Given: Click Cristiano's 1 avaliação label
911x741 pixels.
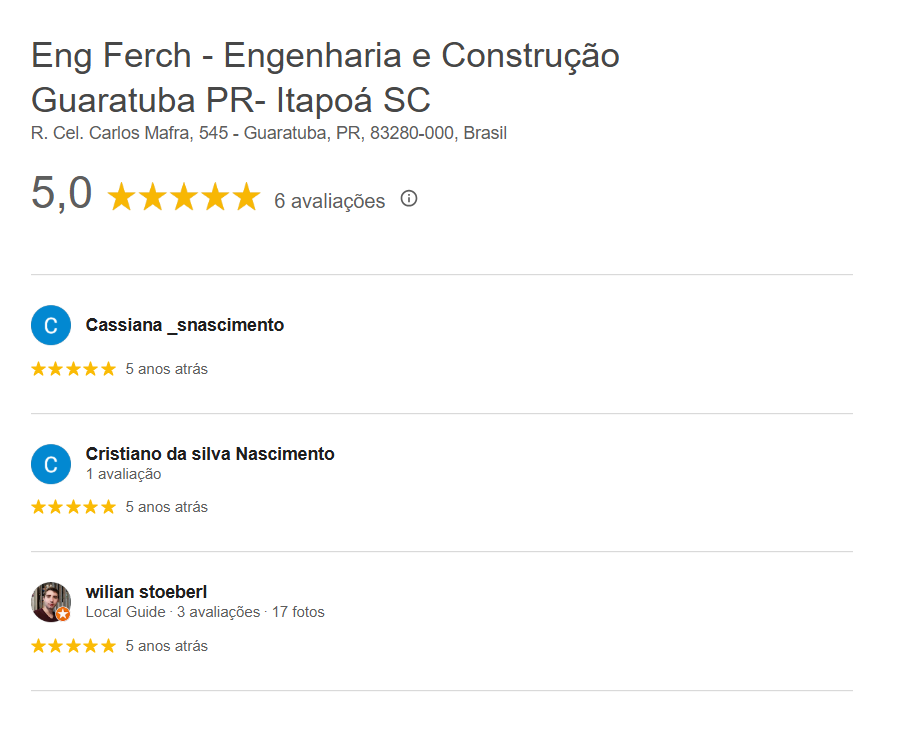Looking at the screenshot, I should coord(123,474).
